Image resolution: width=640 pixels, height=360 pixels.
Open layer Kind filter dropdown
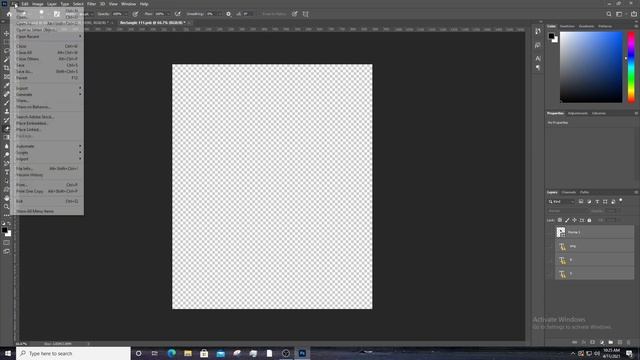click(x=561, y=202)
